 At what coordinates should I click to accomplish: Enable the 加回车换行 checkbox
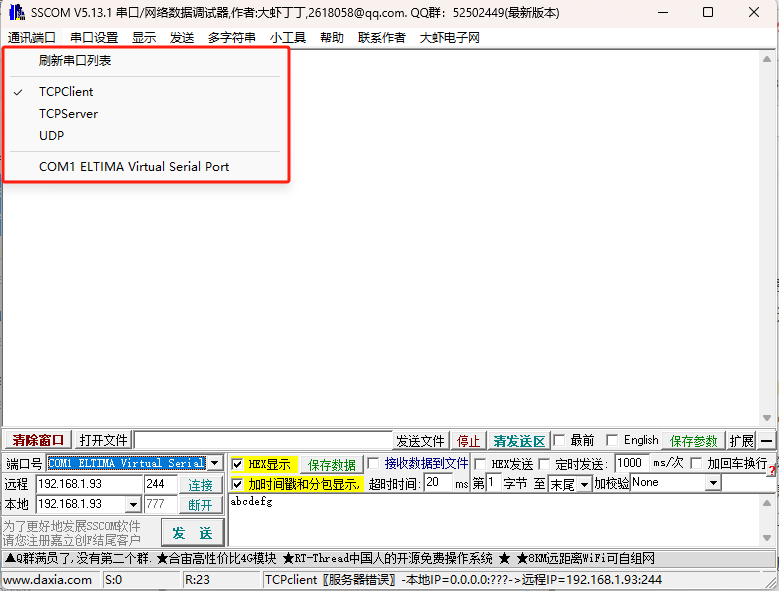697,463
